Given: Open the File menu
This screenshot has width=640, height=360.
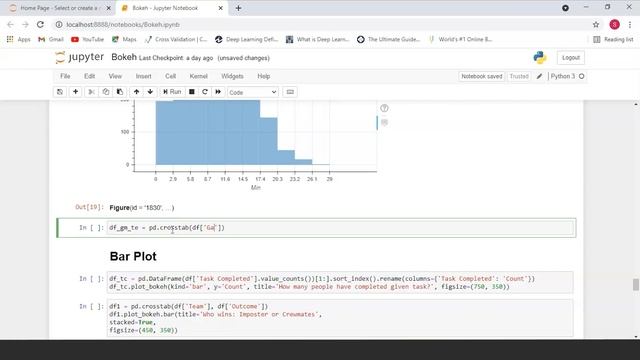Looking at the screenshot, I should tap(65, 76).
